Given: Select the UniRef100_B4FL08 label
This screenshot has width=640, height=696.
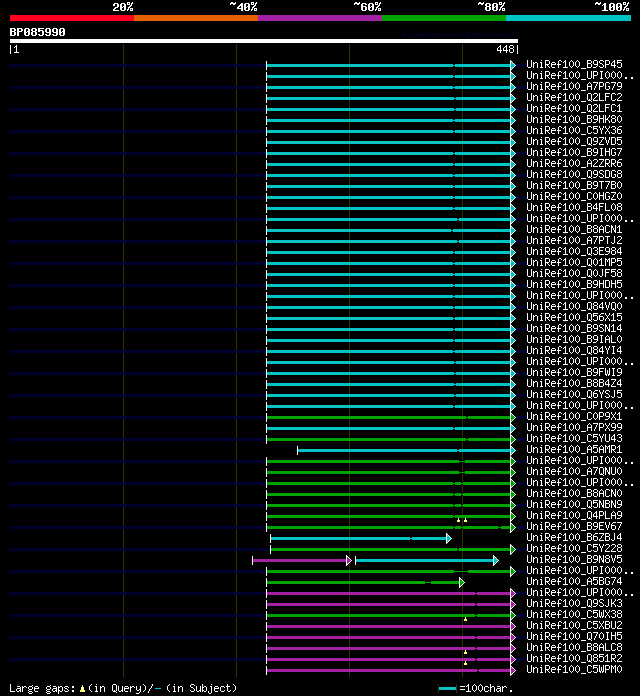Looking at the screenshot, I should pos(574,207).
